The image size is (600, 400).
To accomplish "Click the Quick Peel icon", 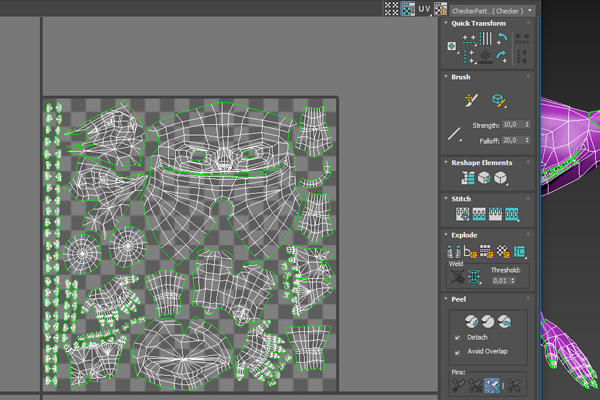I will pyautogui.click(x=471, y=321).
